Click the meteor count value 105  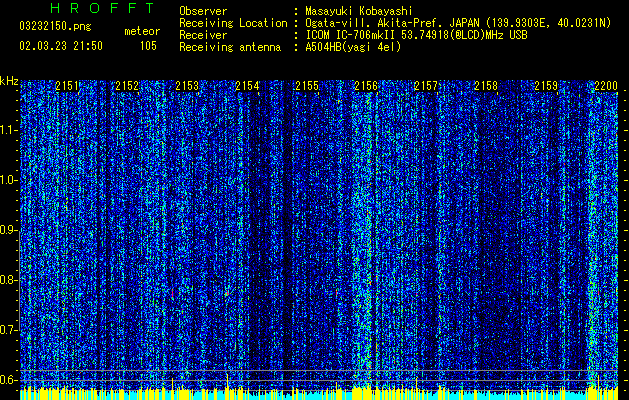(148, 46)
